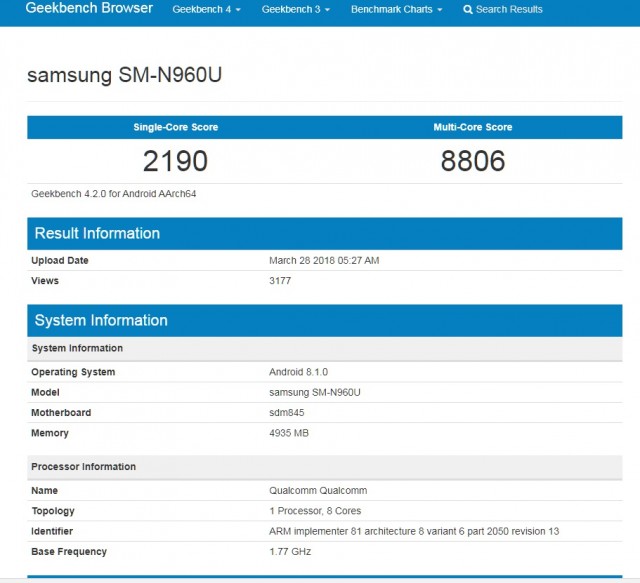
Task: Expand the Geekbench 3 dropdown menu
Action: 295,10
